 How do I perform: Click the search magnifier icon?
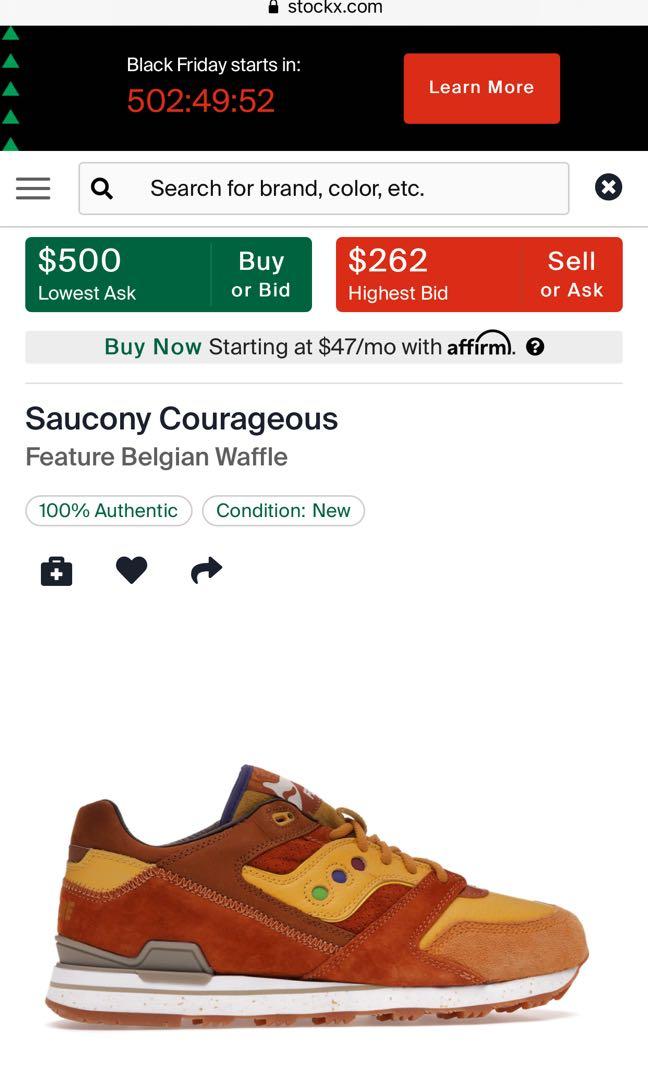click(101, 187)
